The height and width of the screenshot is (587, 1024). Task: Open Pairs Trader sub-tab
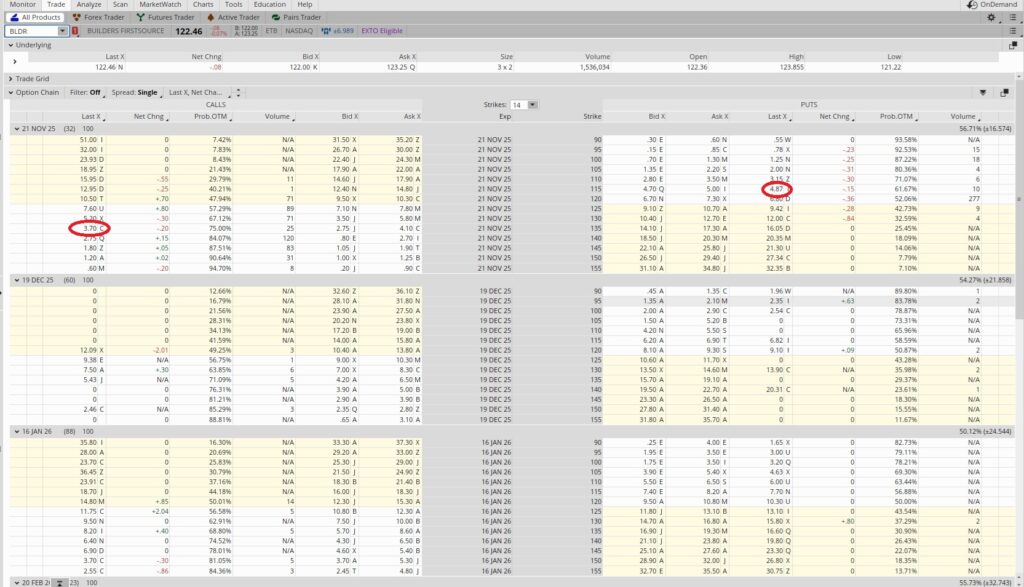297,17
